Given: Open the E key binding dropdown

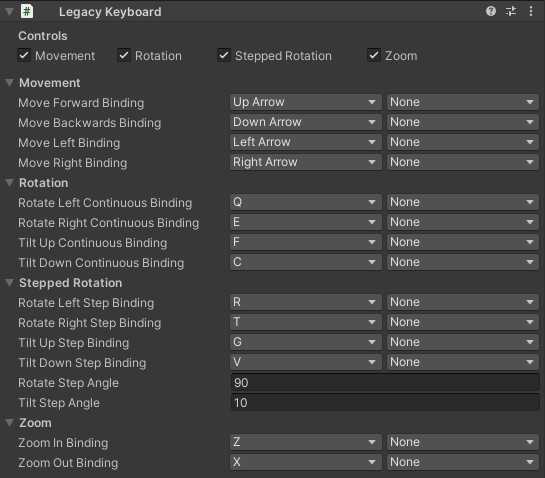Looking at the screenshot, I should [306, 222].
